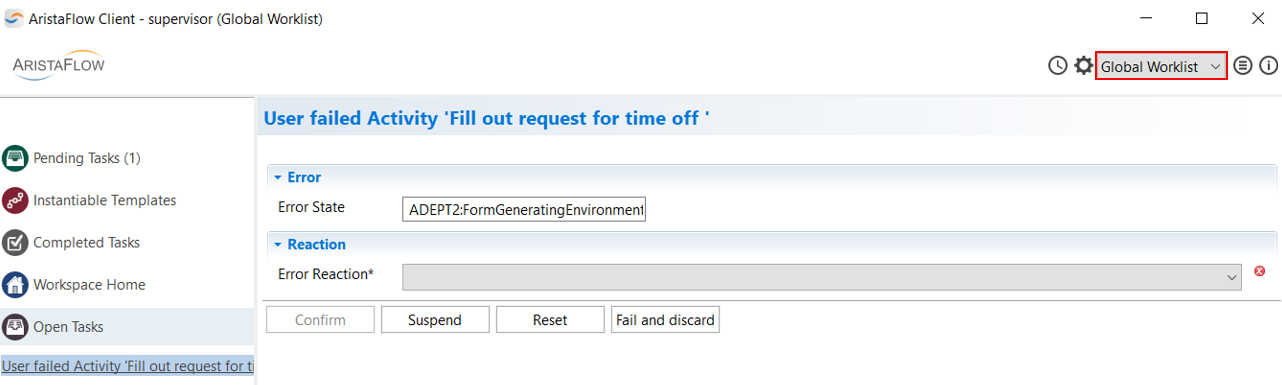This screenshot has width=1282, height=385.
Task: Click the AristaFlow logo
Action: pyautogui.click(x=58, y=64)
